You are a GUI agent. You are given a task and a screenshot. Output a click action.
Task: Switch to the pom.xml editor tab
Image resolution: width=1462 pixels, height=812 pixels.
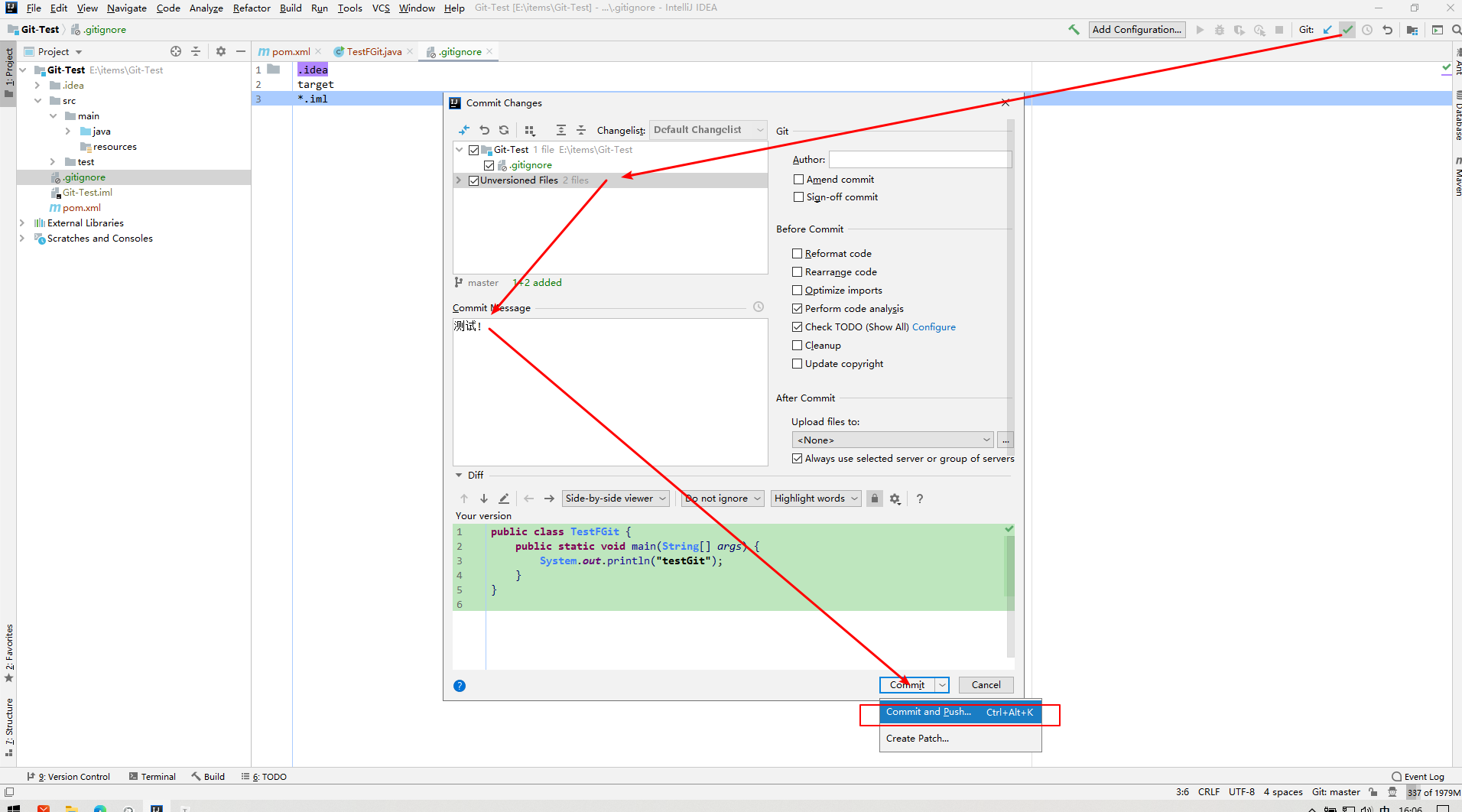(x=291, y=52)
